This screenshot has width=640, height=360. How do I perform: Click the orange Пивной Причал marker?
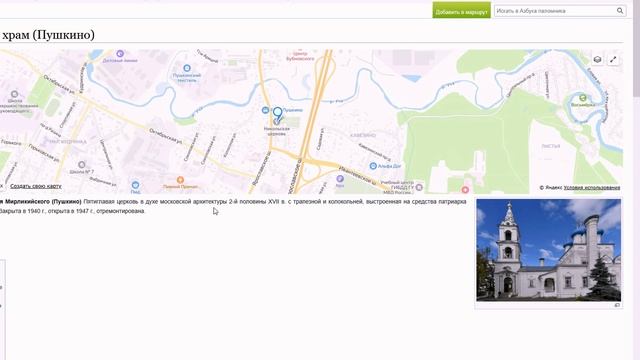coord(180,180)
